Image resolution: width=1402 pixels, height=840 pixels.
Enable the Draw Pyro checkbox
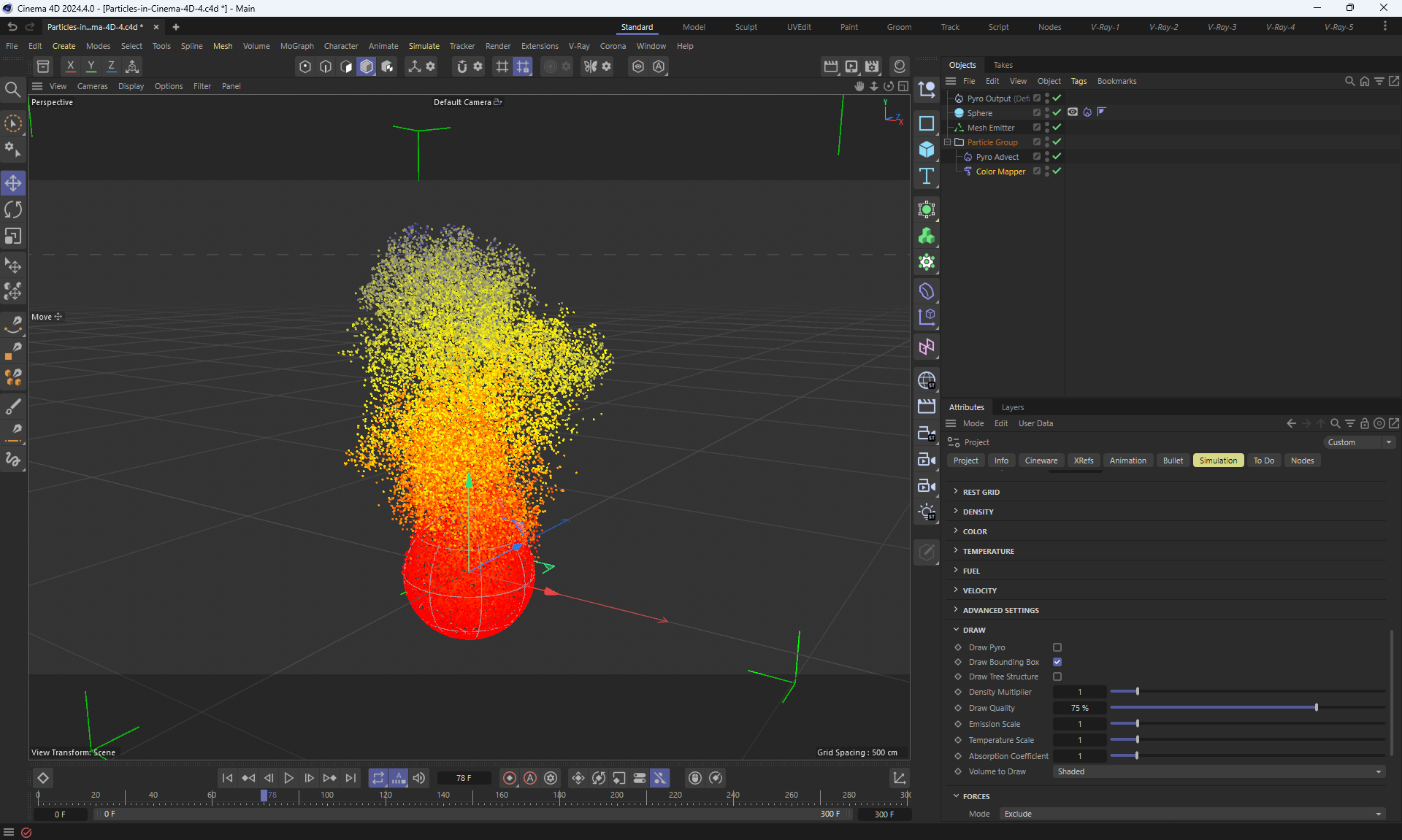pyautogui.click(x=1057, y=647)
